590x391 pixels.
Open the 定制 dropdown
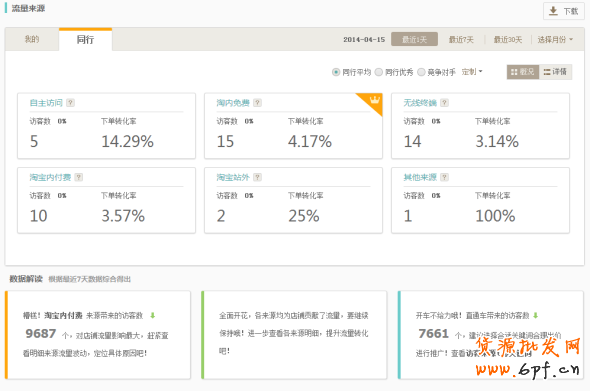472,72
